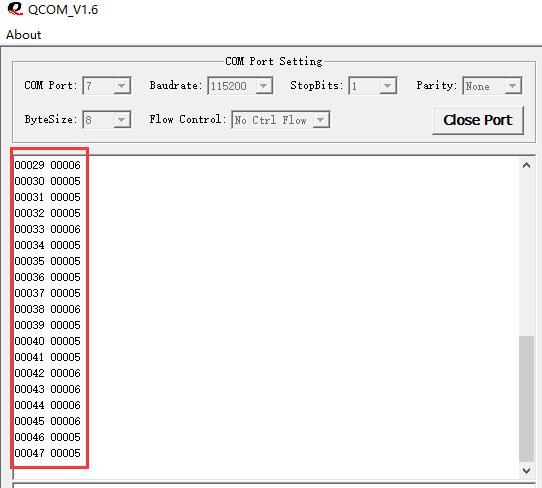Open the Baudrate 115200 dropdown
The height and width of the screenshot is (488, 542).
tap(240, 85)
